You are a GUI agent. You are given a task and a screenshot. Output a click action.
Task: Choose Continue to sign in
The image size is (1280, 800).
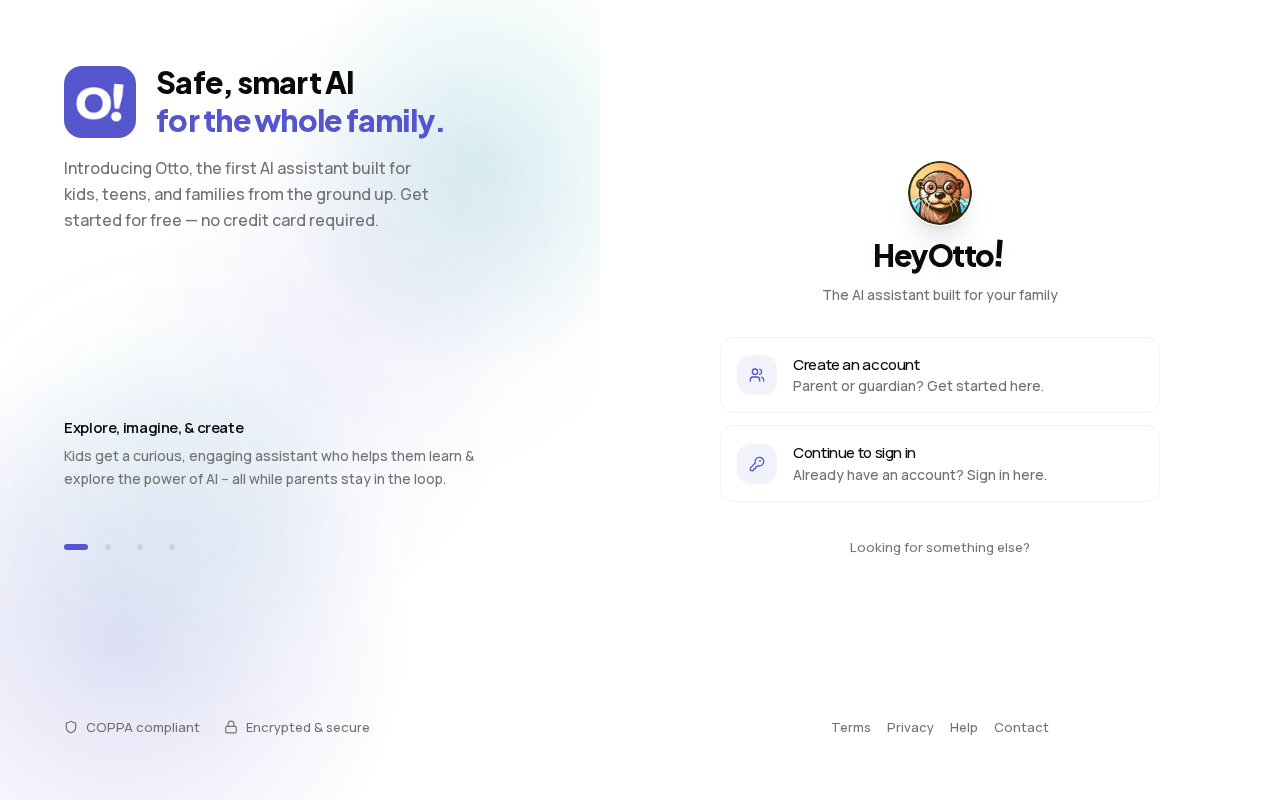(940, 464)
